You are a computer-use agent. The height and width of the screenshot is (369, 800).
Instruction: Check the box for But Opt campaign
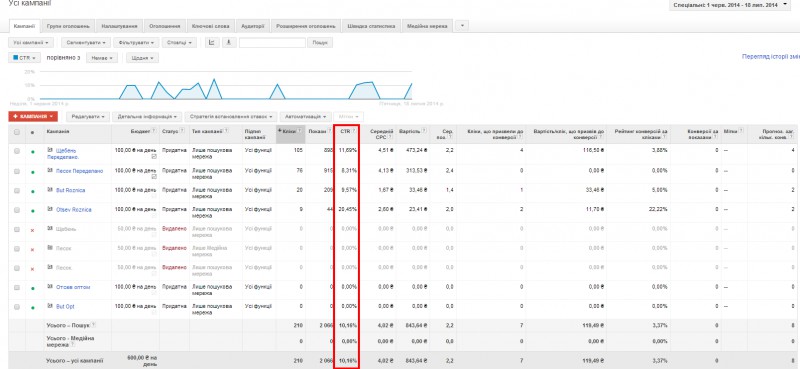tap(17, 307)
